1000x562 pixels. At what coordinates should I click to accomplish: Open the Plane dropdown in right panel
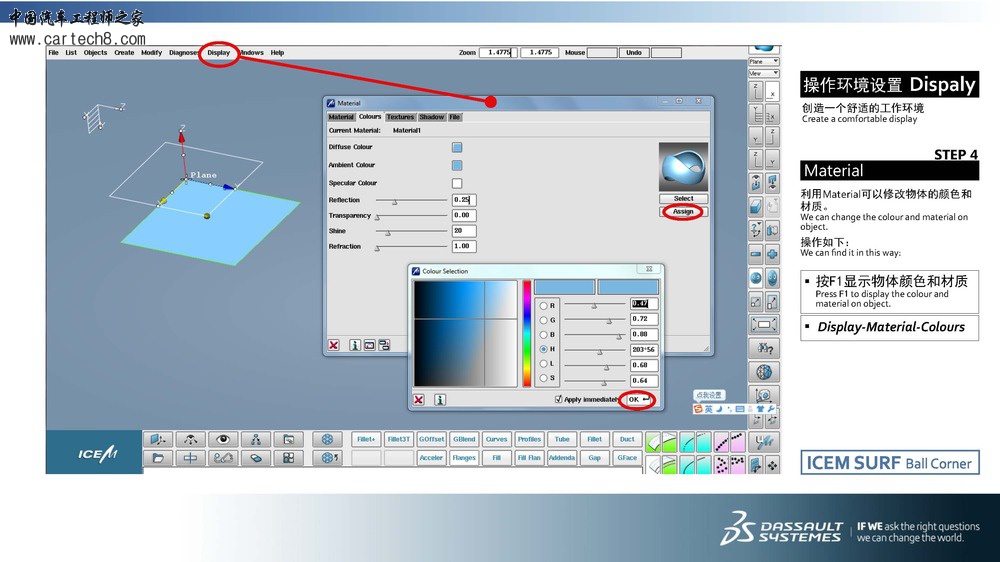pyautogui.click(x=764, y=61)
